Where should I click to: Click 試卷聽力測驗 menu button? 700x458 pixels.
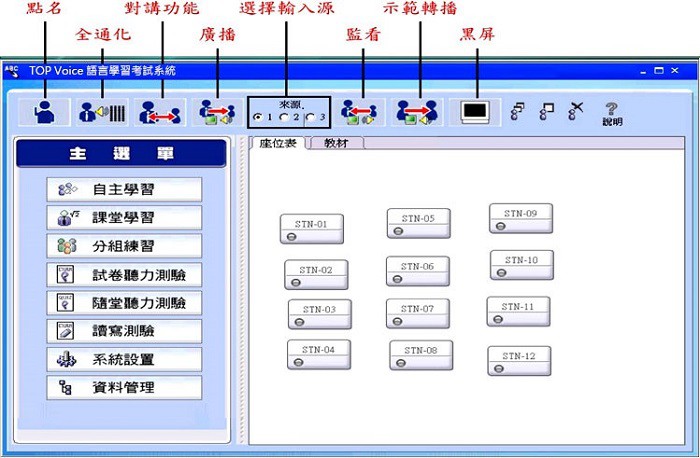click(124, 274)
